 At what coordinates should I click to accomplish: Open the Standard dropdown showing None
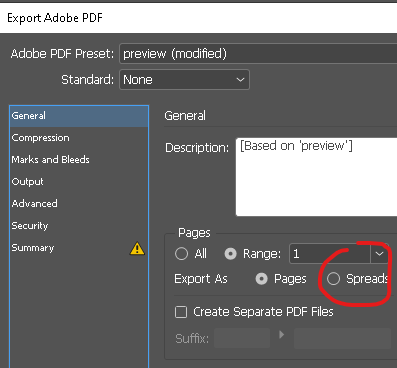tap(184, 80)
